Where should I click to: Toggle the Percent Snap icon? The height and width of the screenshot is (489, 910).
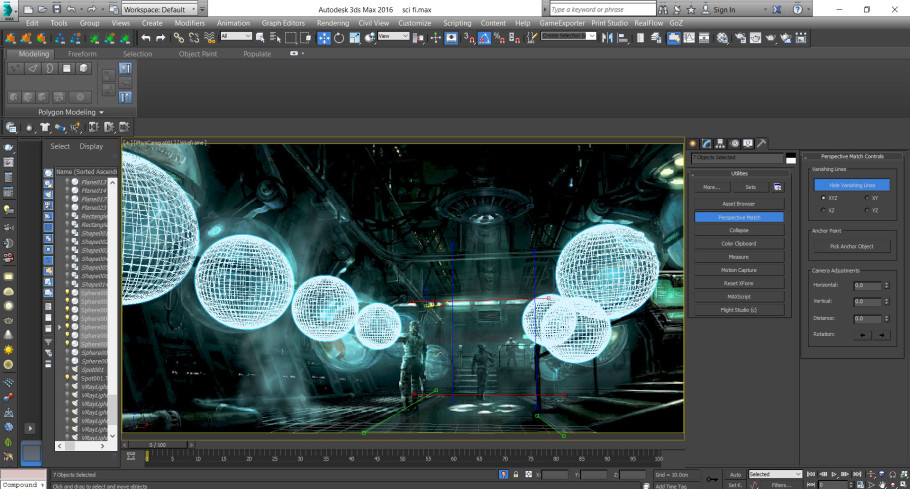(x=499, y=38)
